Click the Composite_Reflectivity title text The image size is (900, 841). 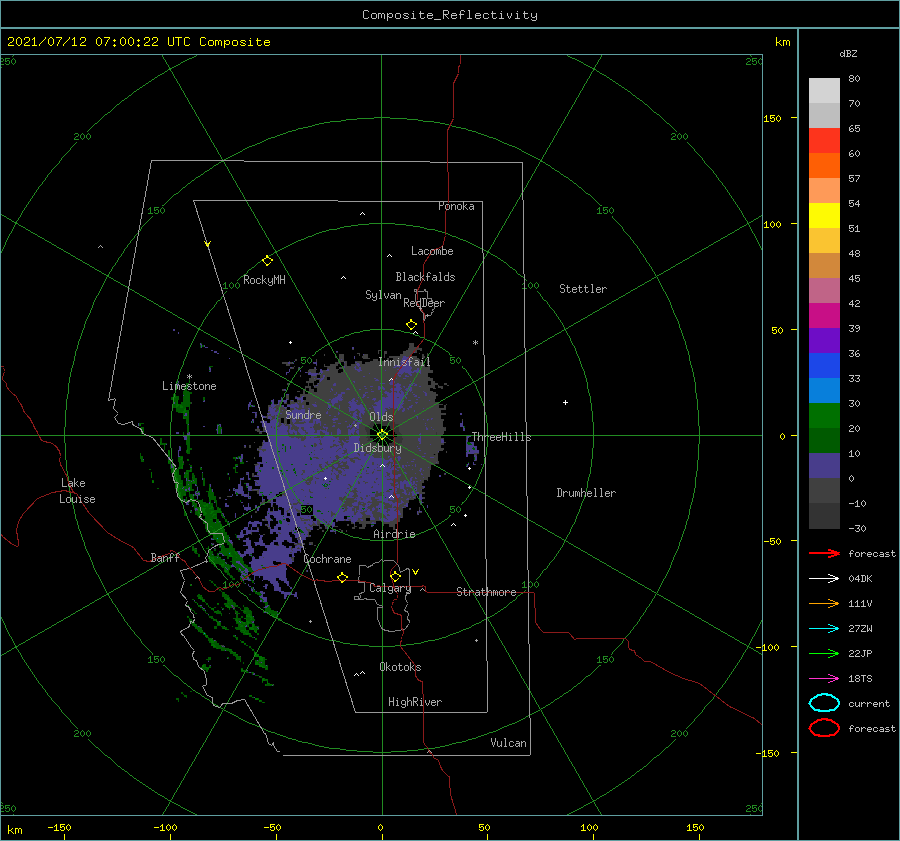(x=450, y=15)
